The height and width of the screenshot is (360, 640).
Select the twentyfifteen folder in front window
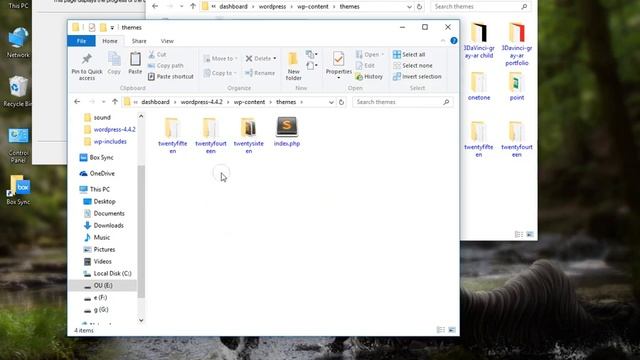(173, 136)
